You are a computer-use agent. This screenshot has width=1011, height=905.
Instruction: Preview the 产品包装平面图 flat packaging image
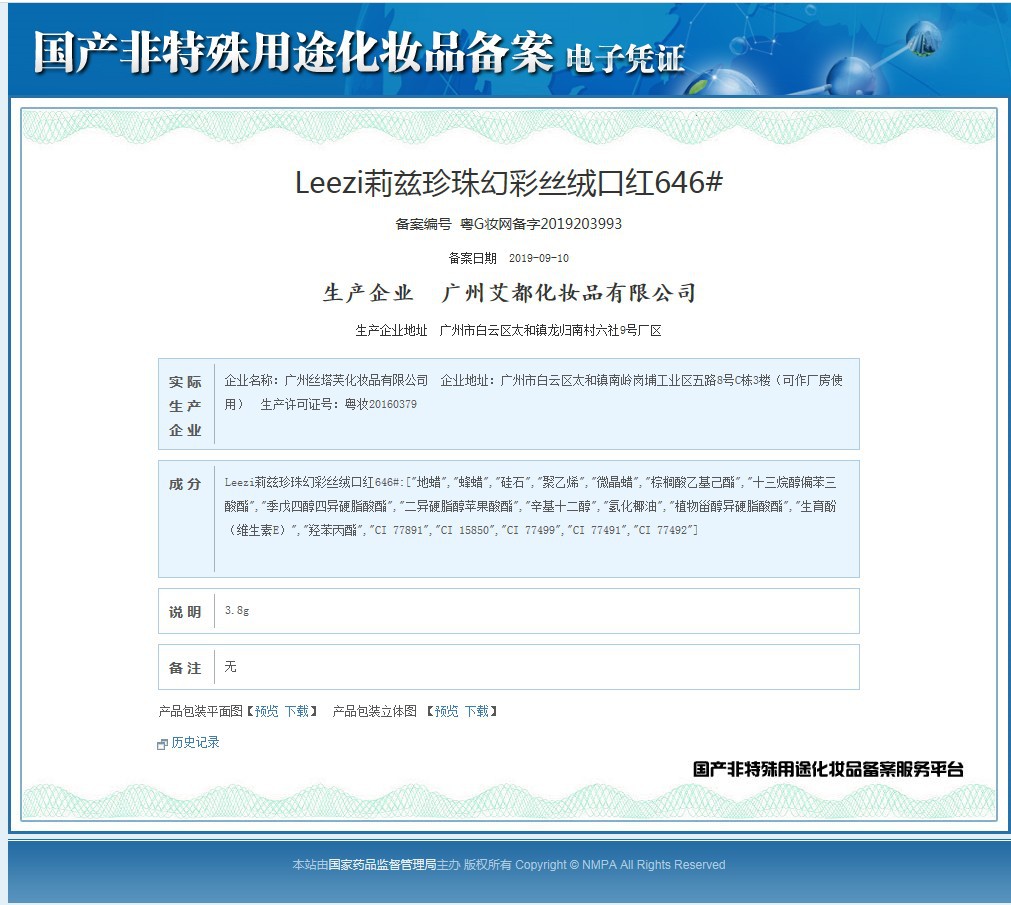[266, 711]
